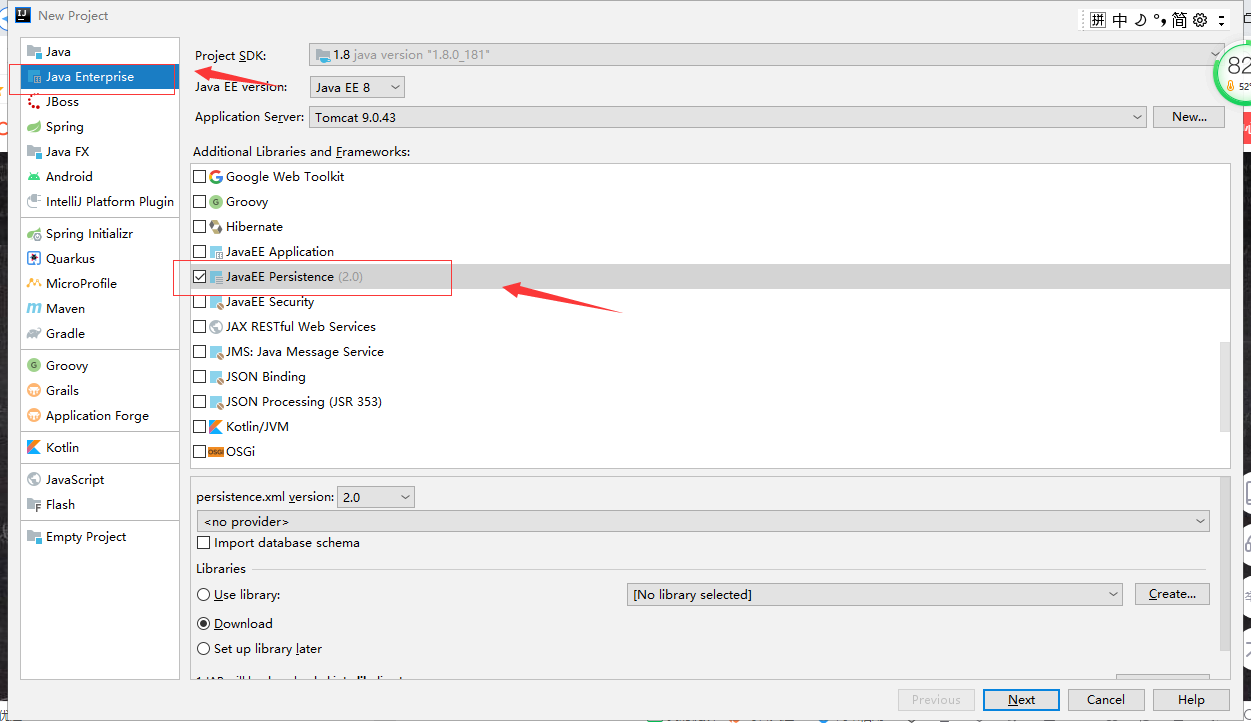Click the IME settings gear icon
This screenshot has height=728, width=1251.
pyautogui.click(x=1200, y=20)
